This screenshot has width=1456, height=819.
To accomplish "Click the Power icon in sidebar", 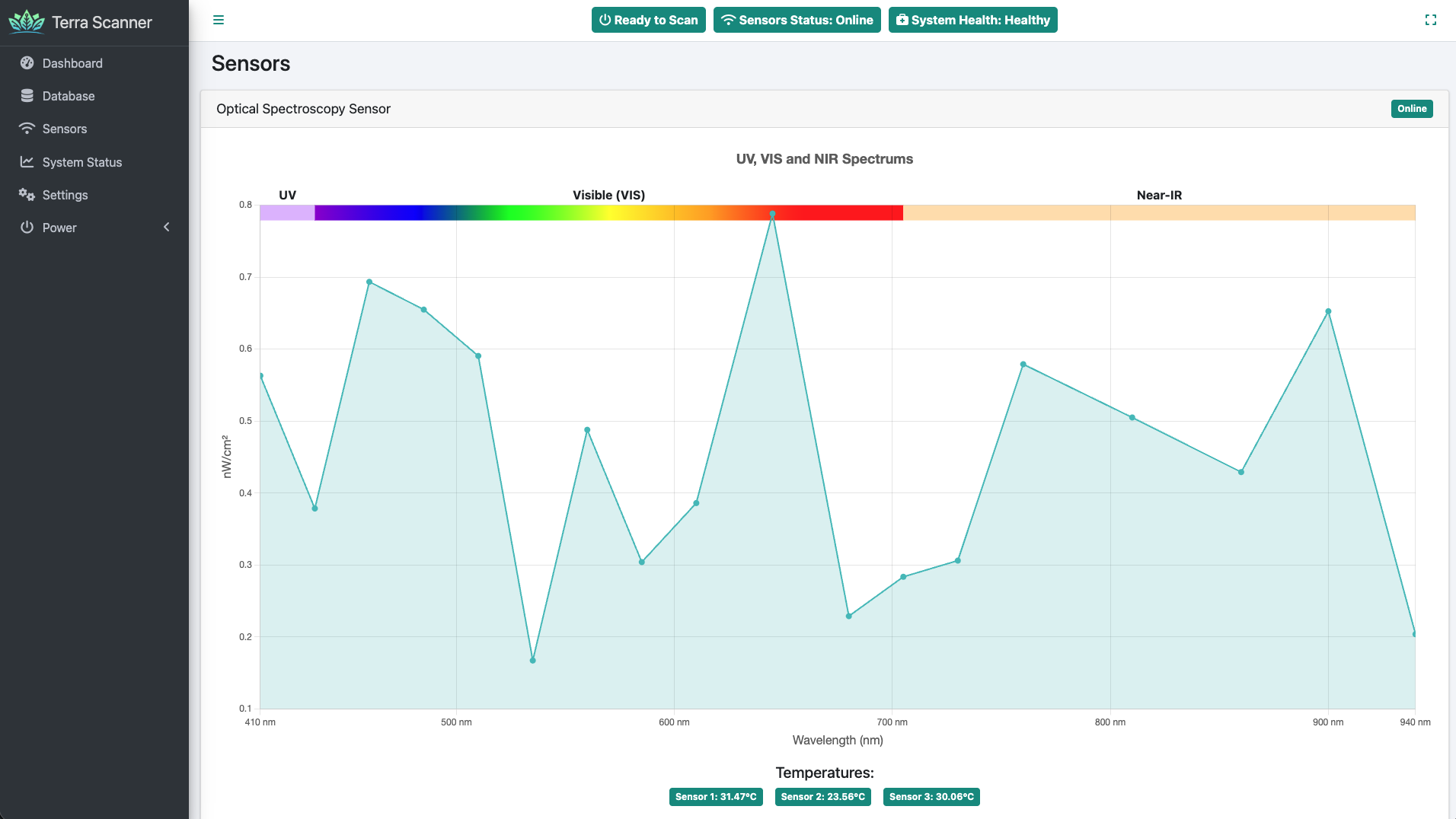I will 27,228.
